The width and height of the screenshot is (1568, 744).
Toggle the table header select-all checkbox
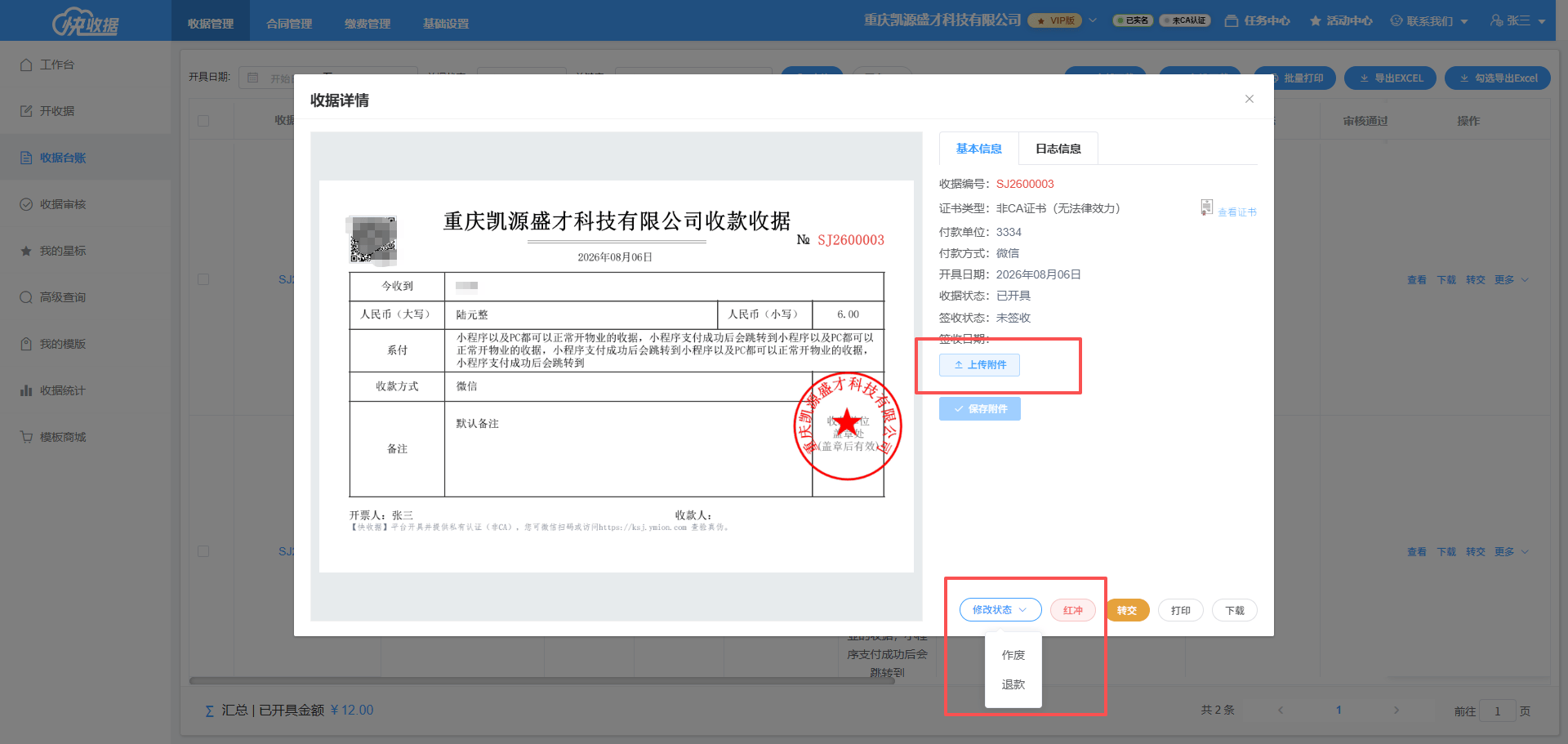(x=203, y=121)
